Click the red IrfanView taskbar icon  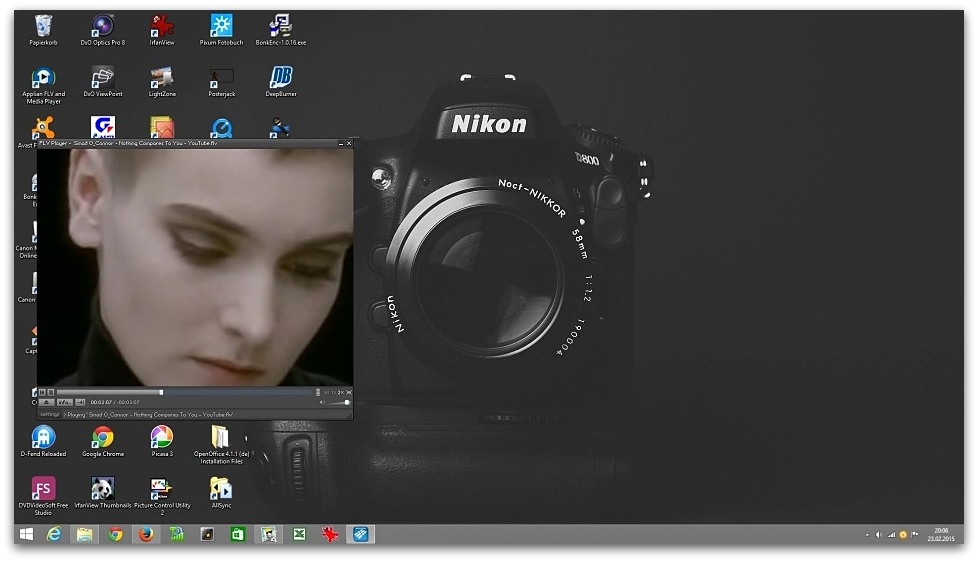[330, 534]
